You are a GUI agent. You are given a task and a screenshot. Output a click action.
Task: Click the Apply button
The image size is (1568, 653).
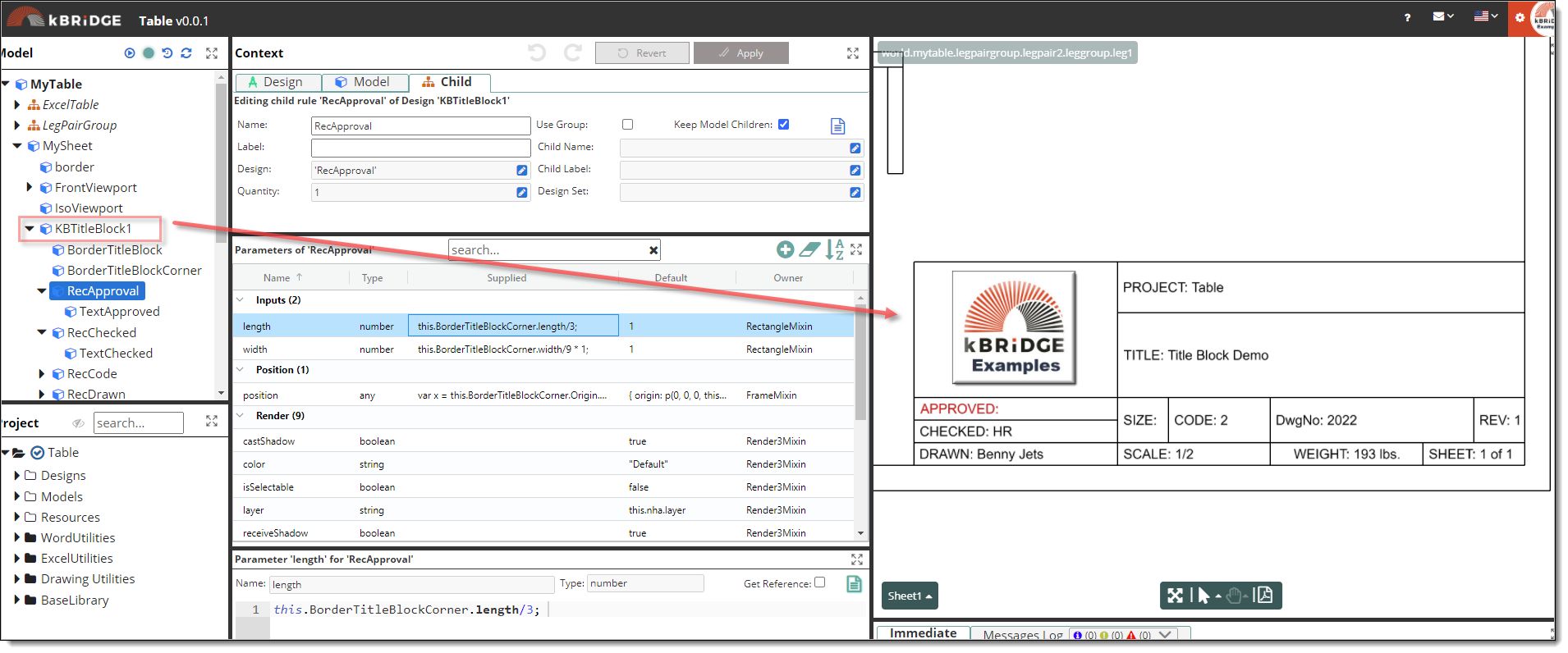[741, 53]
